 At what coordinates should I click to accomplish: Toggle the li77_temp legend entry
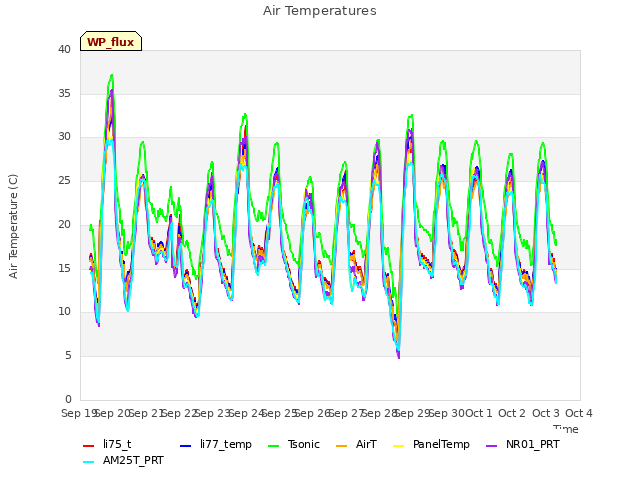click(216, 444)
